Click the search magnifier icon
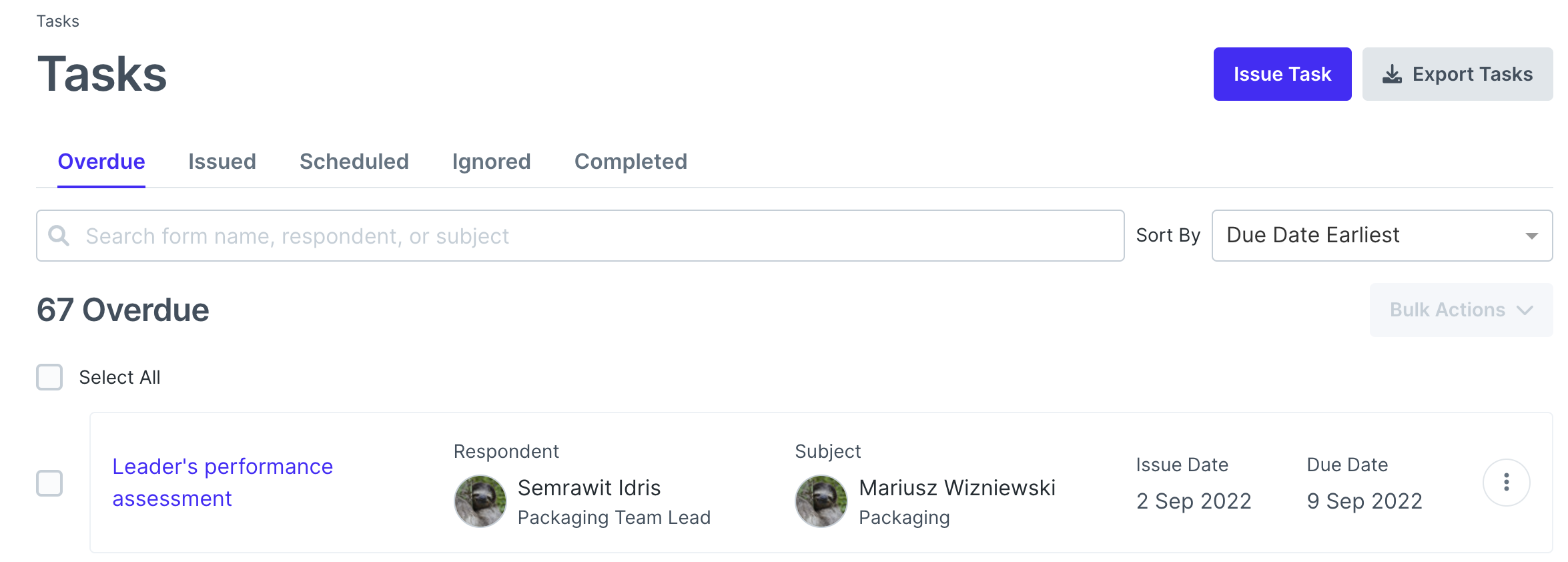This screenshot has width=1568, height=562. (x=59, y=236)
